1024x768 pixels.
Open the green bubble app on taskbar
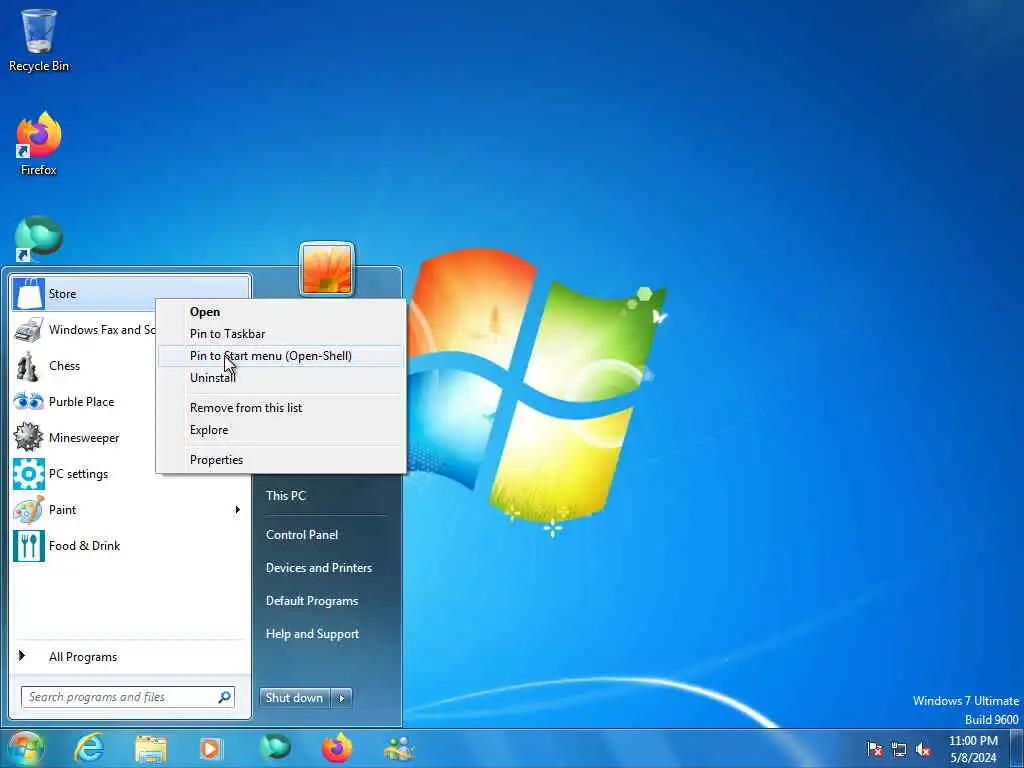[275, 748]
